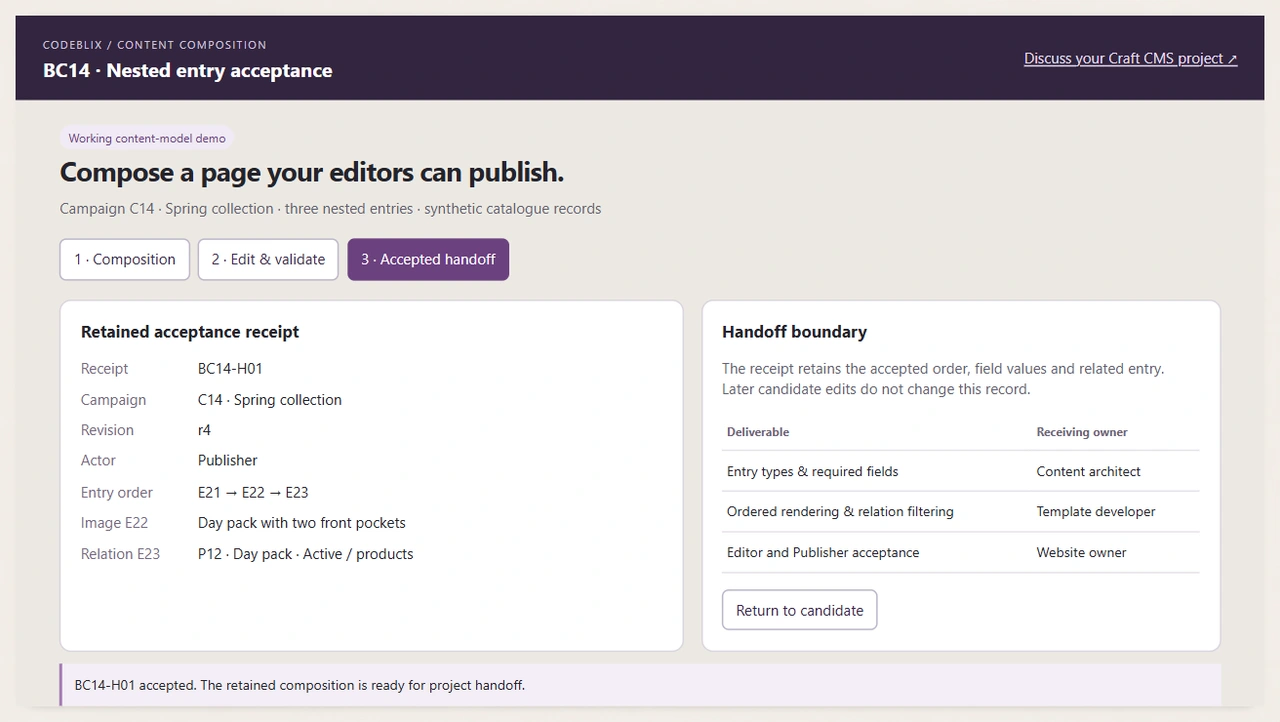Image resolution: width=1280 pixels, height=722 pixels.
Task: Click the 'Return to candidate' button
Action: (x=800, y=610)
